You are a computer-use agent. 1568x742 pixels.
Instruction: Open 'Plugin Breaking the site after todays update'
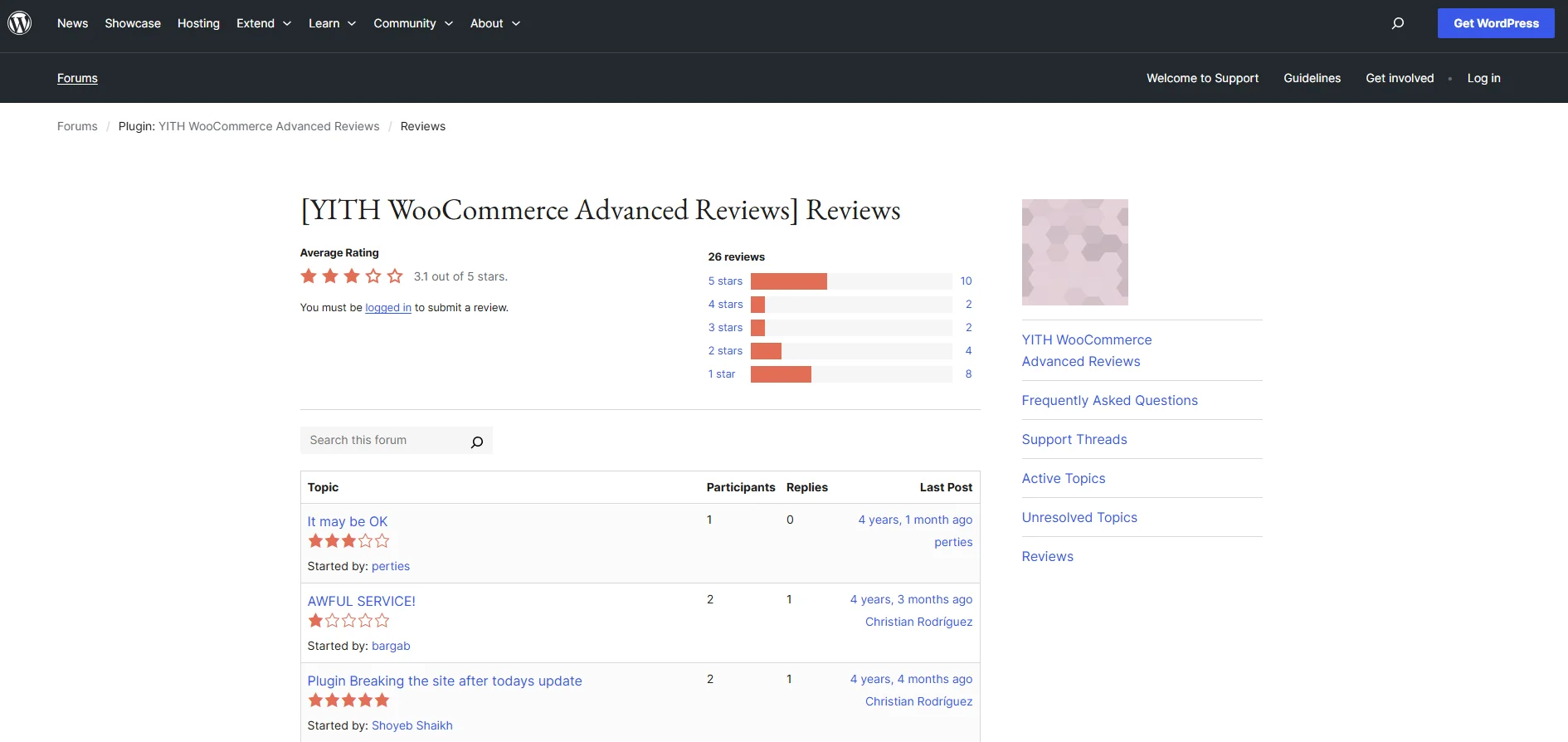445,681
